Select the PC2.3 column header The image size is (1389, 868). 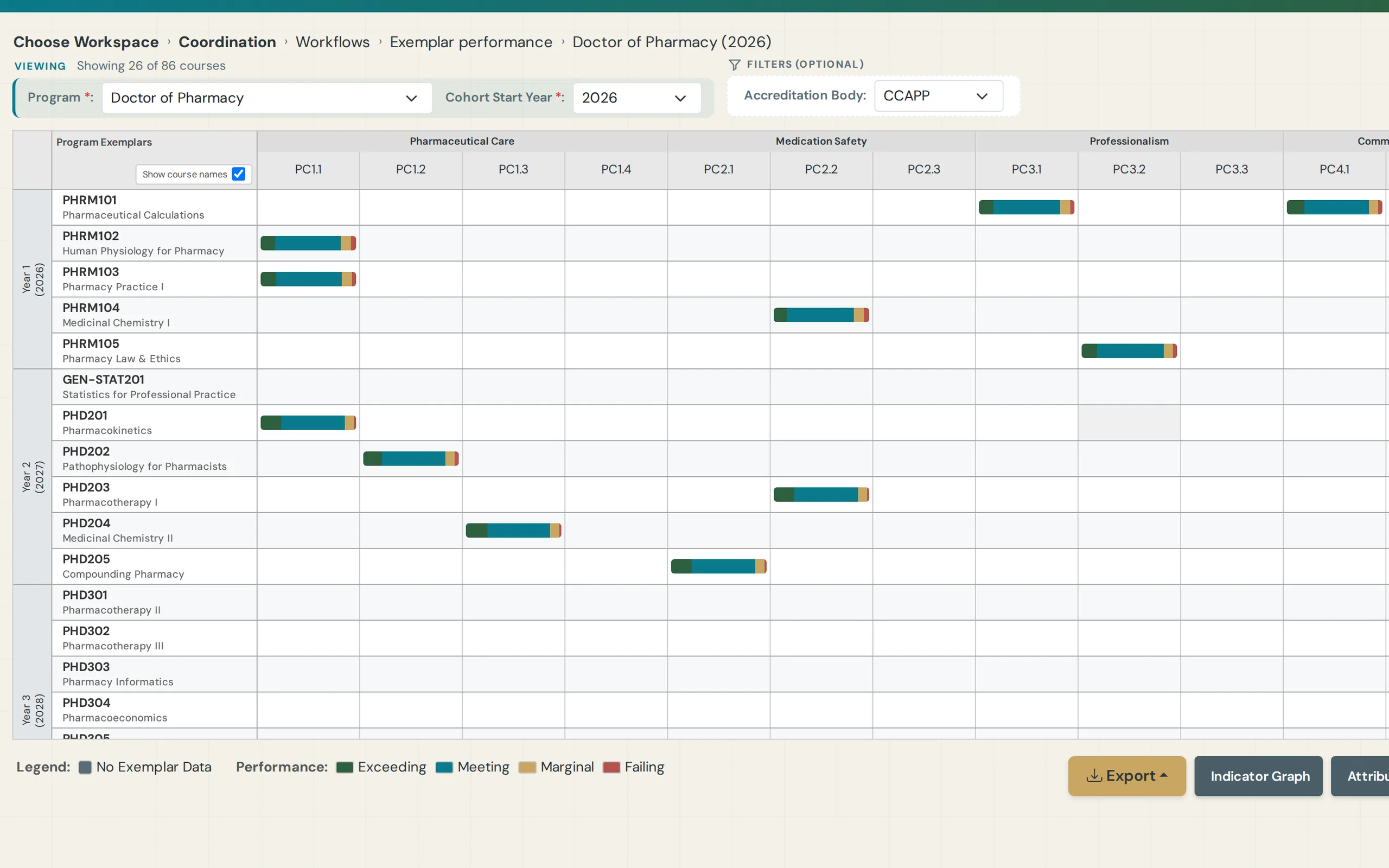pyautogui.click(x=923, y=170)
